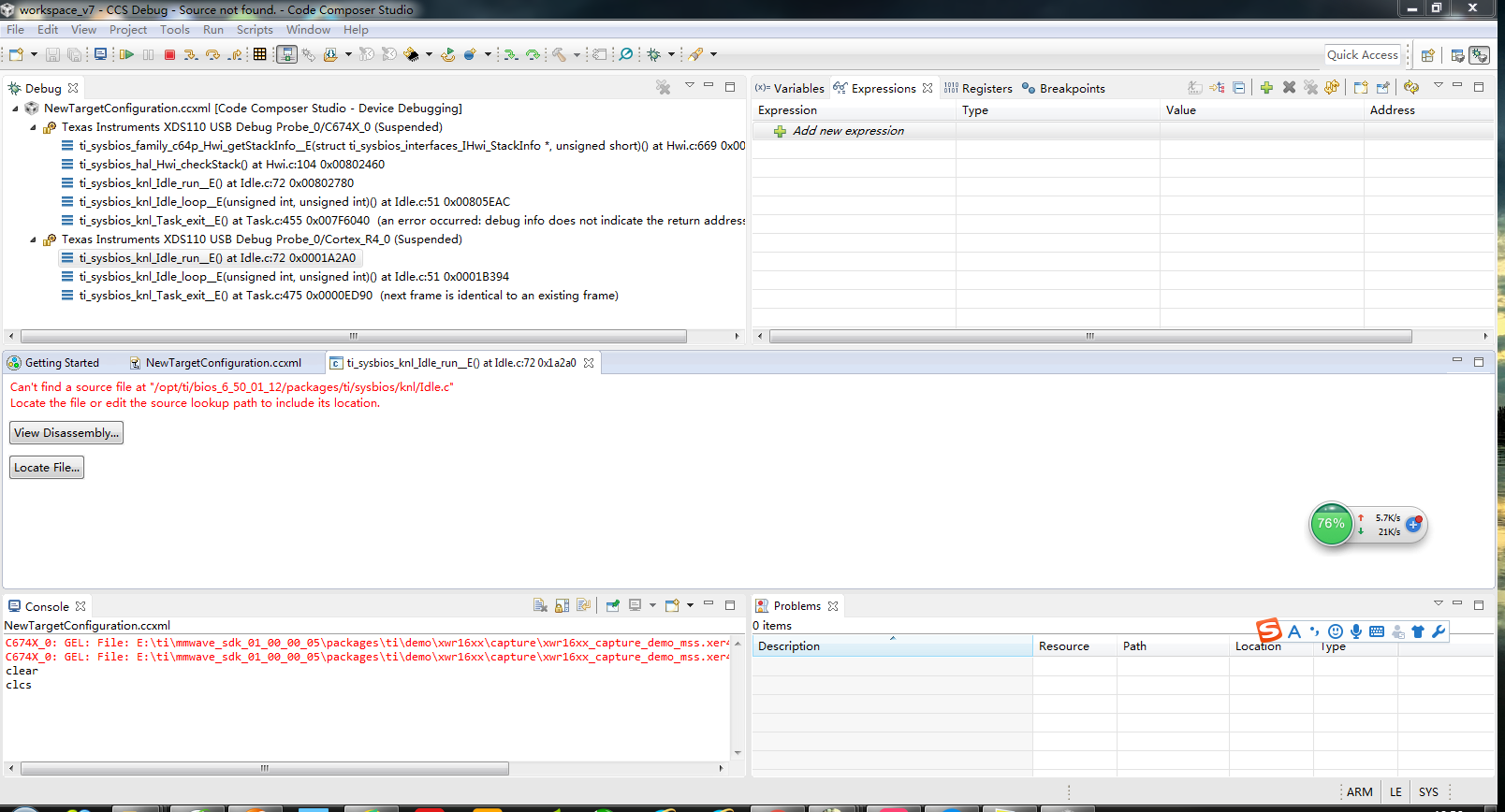The image size is (1505, 812).
Task: Click the Suspend pause icon
Action: [148, 55]
